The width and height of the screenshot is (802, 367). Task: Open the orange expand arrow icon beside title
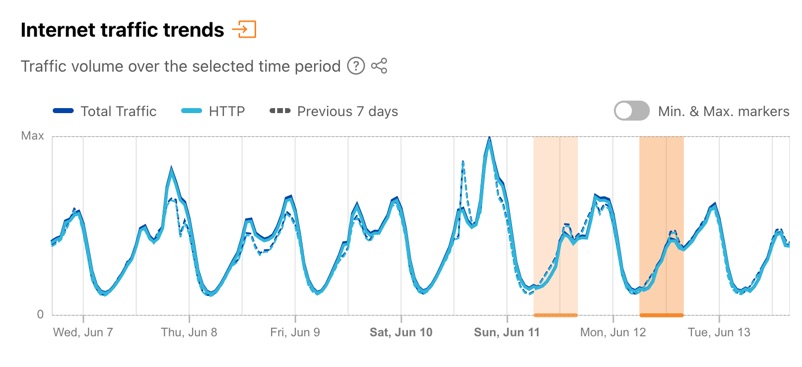[x=244, y=30]
